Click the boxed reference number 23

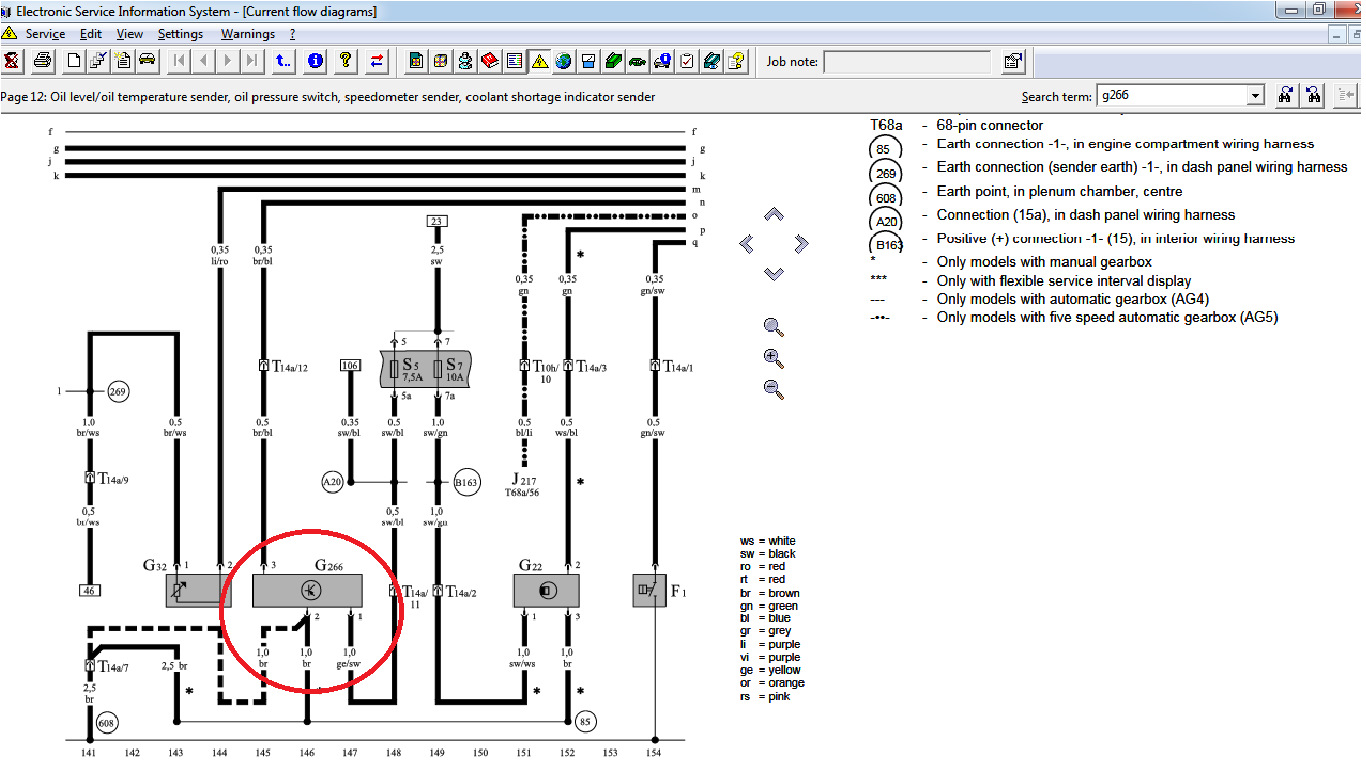pyautogui.click(x=436, y=221)
